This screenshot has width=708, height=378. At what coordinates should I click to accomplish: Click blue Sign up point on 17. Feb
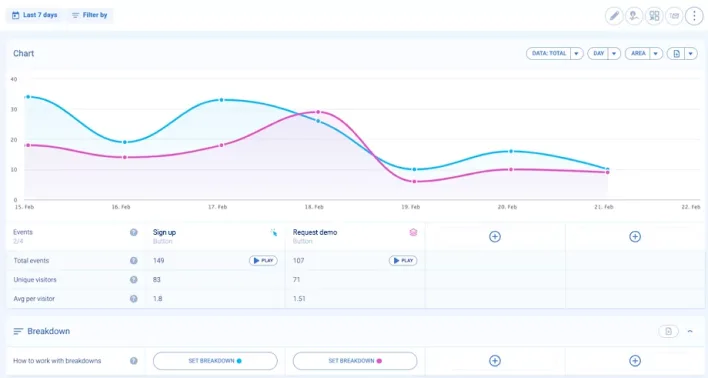click(221, 100)
